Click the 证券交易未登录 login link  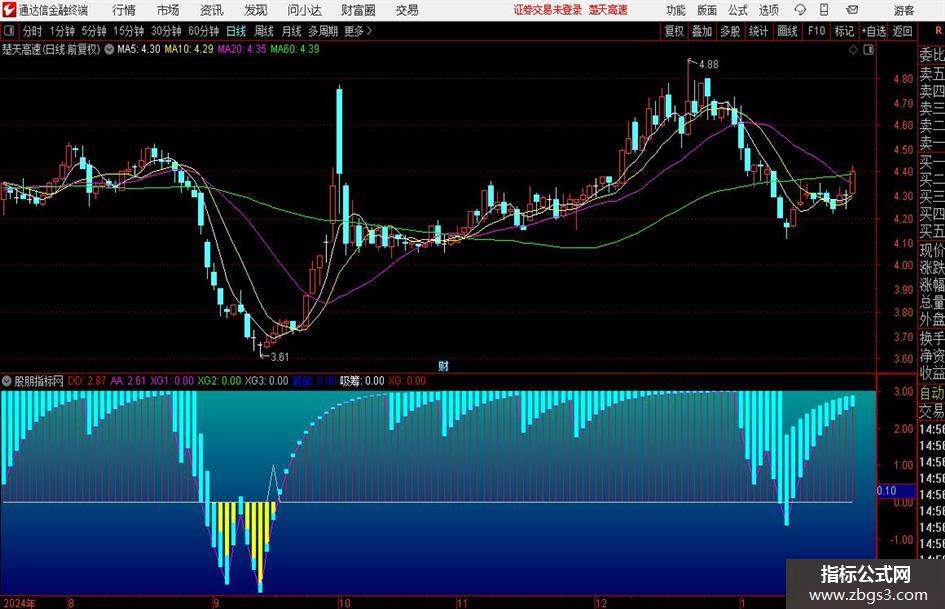coord(548,10)
